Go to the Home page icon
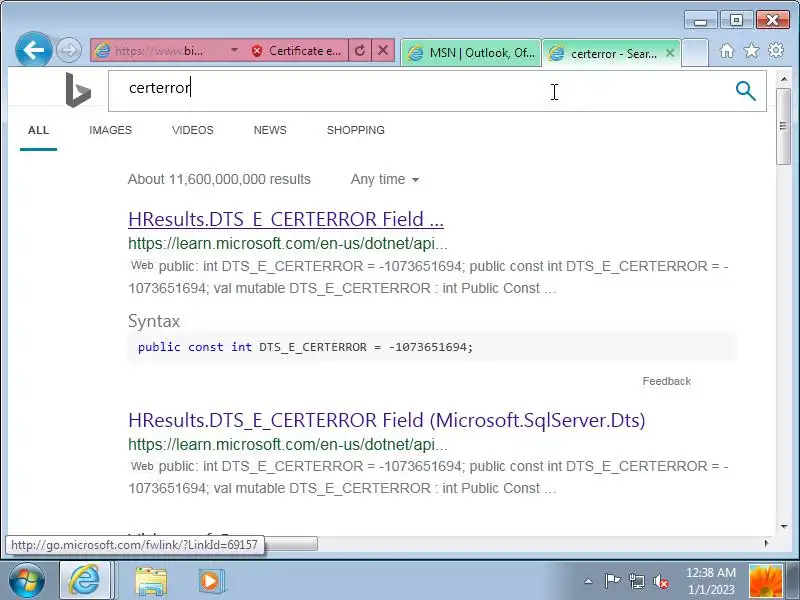The width and height of the screenshot is (800, 600). tap(727, 51)
